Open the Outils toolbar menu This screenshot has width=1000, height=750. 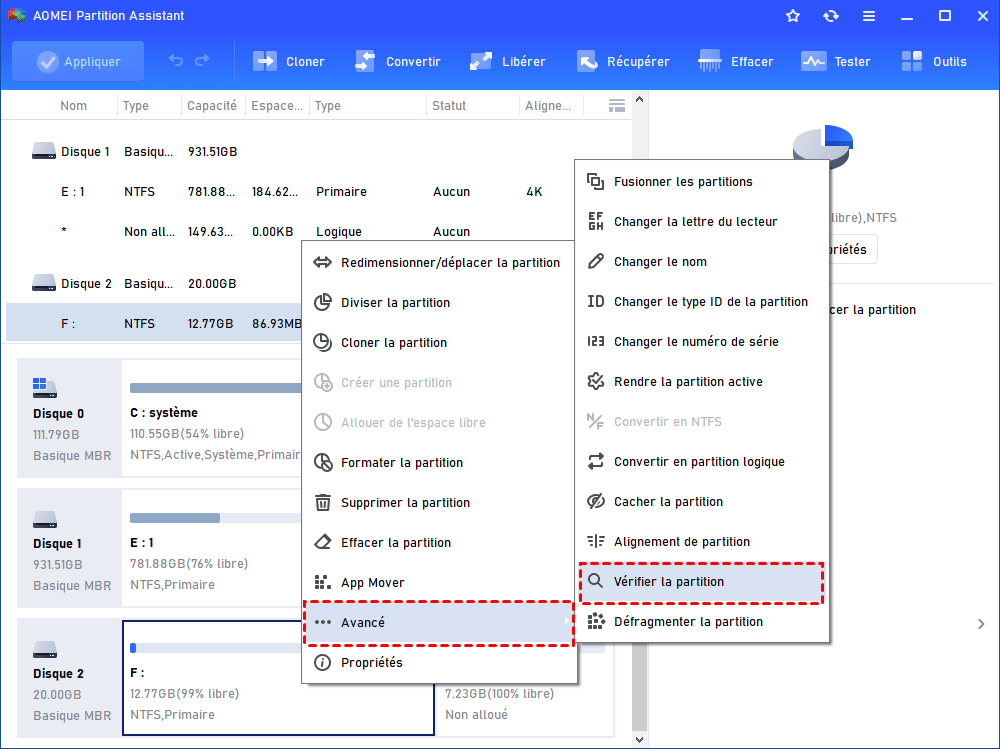click(x=934, y=61)
